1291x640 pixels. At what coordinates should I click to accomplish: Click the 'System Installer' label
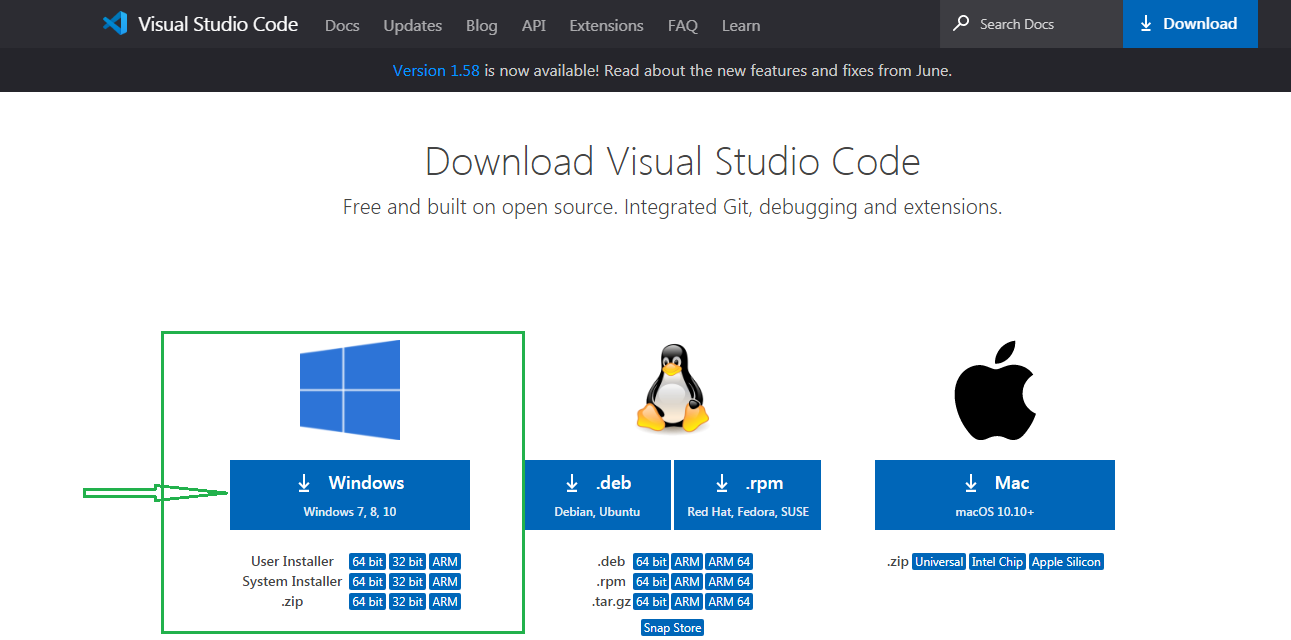tap(292, 582)
